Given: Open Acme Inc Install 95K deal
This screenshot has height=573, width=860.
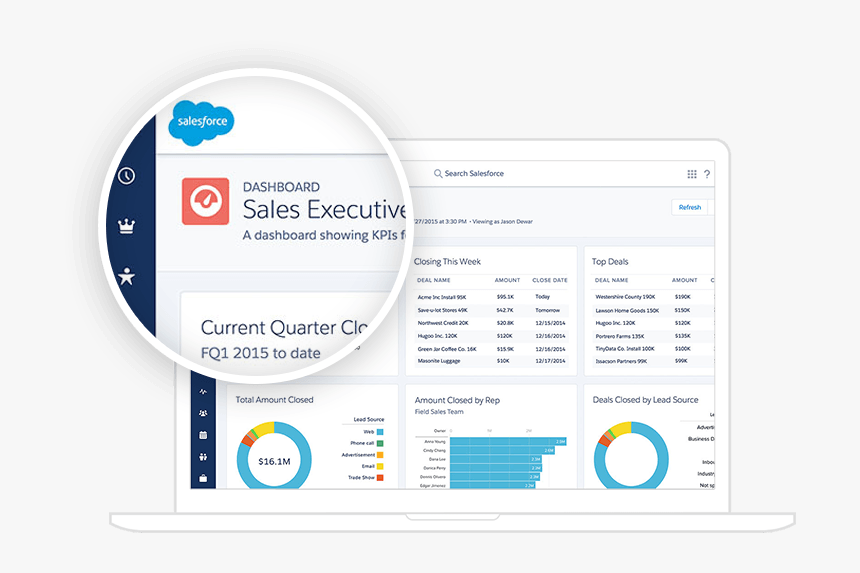Looking at the screenshot, I should (442, 297).
